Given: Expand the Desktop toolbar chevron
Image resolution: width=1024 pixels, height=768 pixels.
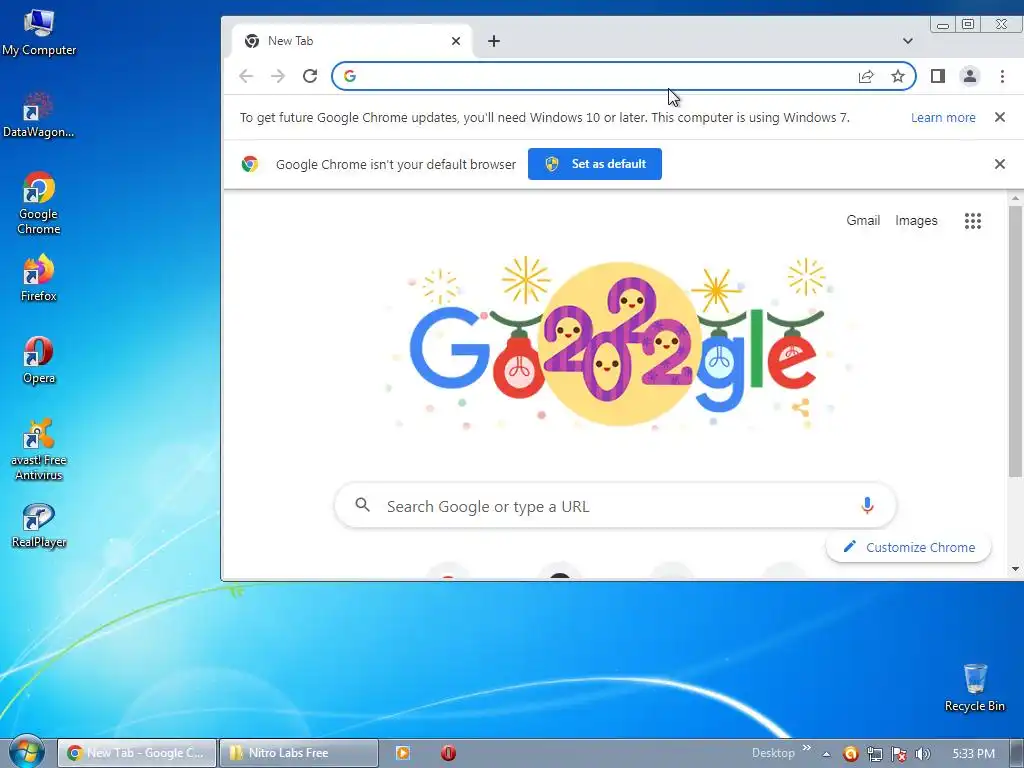Looking at the screenshot, I should point(807,748).
